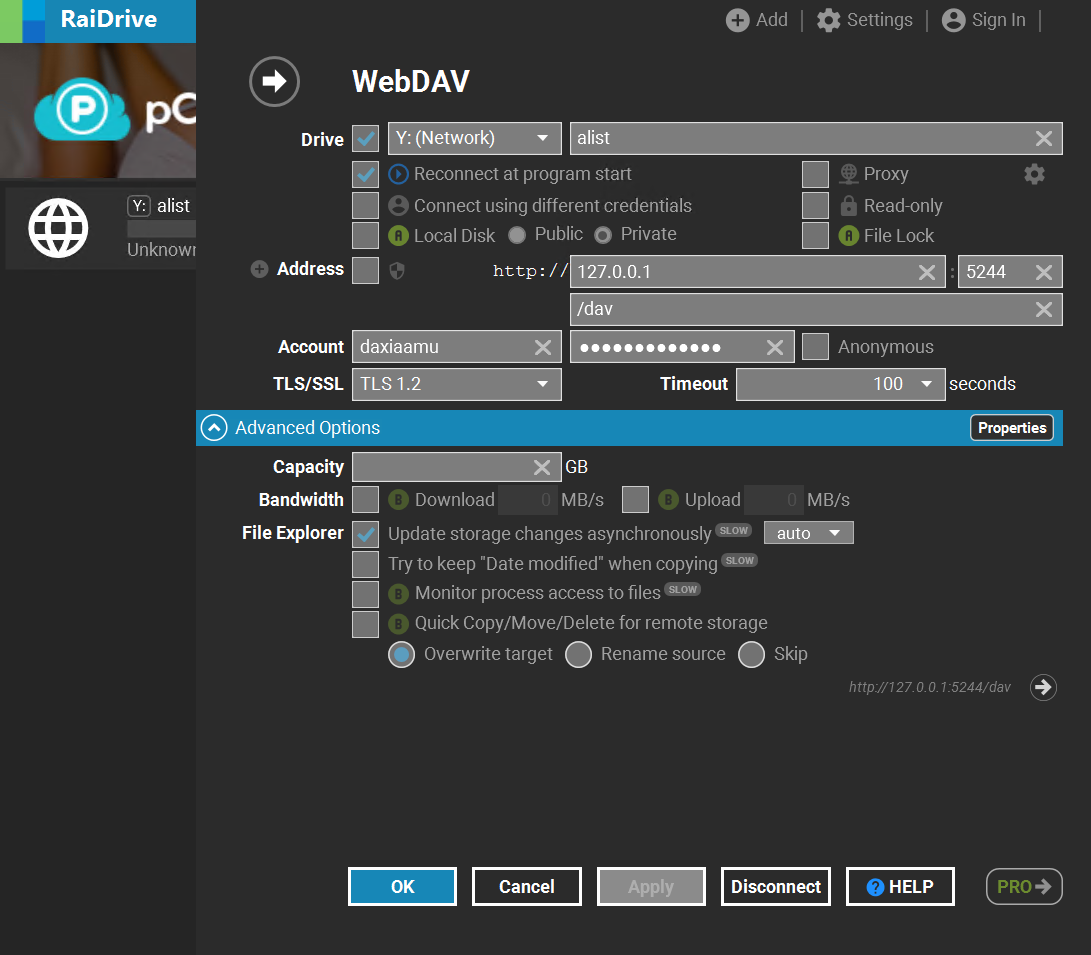Check the Anonymous checkbox
1091x955 pixels.
point(815,346)
